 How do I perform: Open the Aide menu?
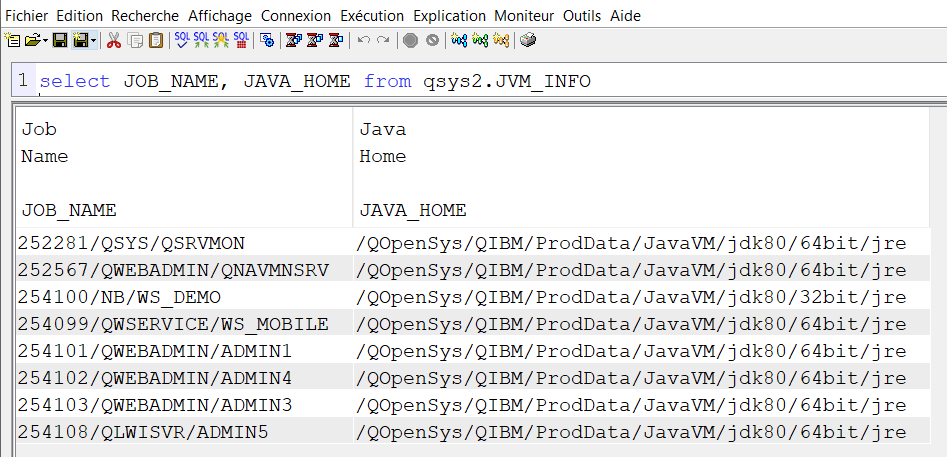625,16
